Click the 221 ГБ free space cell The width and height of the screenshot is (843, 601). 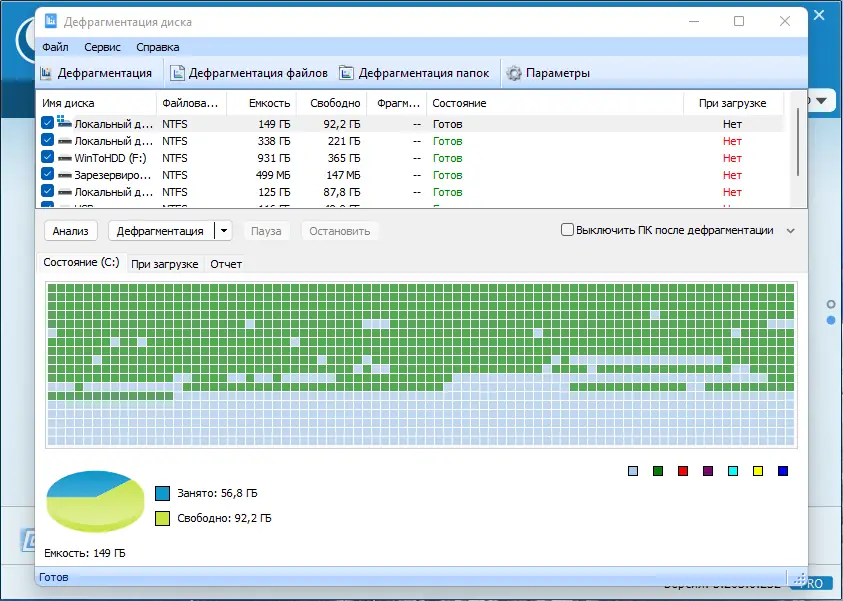pos(344,141)
